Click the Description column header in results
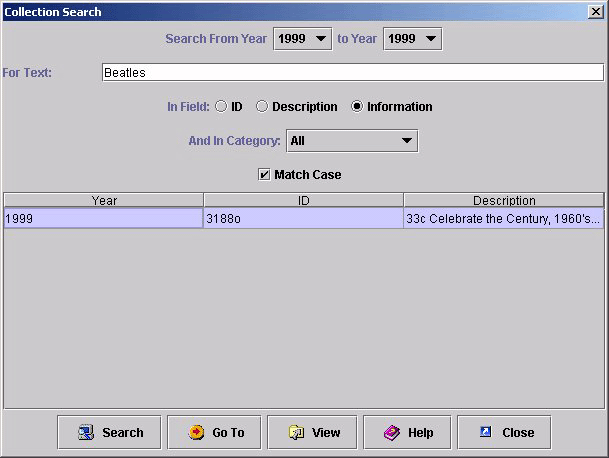Image resolution: width=609 pixels, height=458 pixels. pyautogui.click(x=504, y=200)
